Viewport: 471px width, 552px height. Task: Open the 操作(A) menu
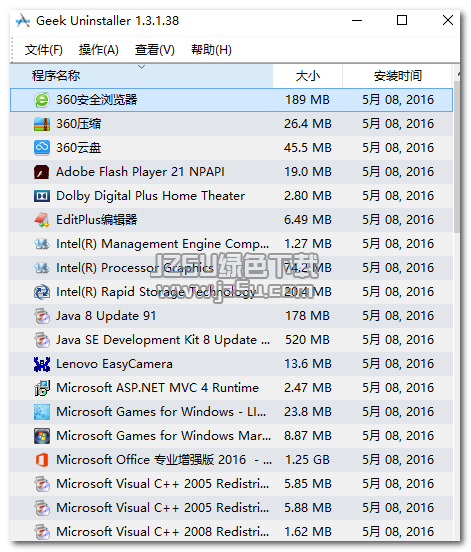99,50
